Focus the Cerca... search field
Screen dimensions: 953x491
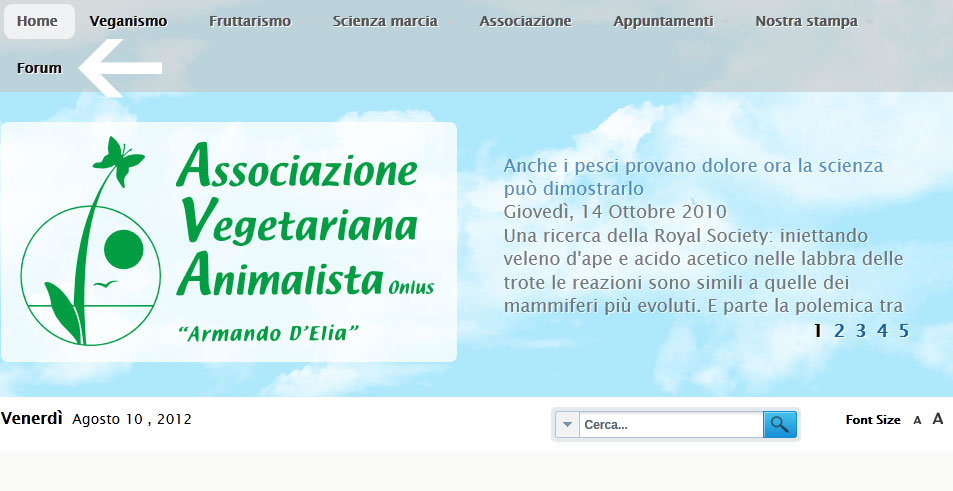click(671, 424)
